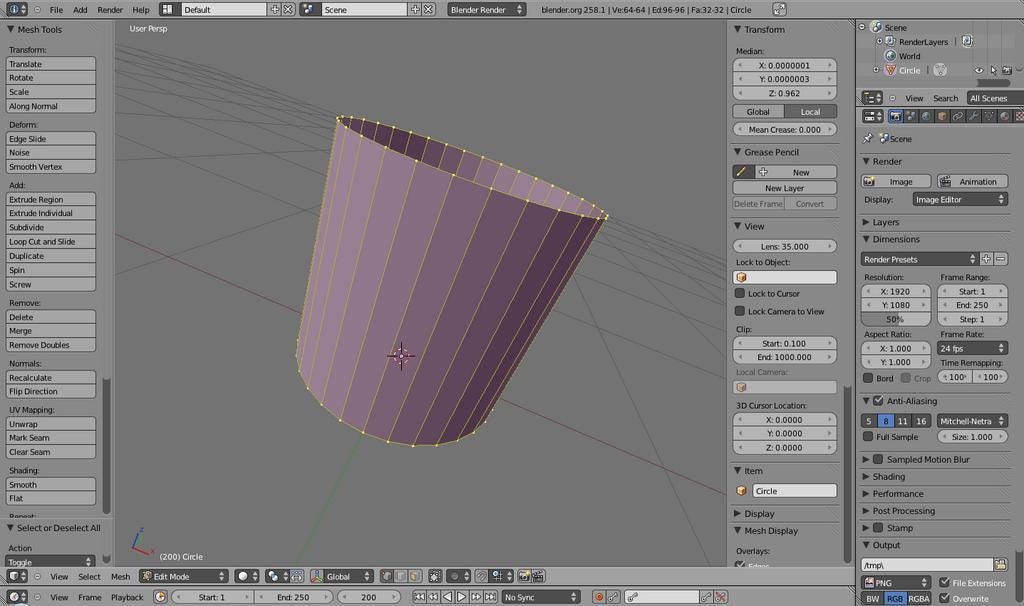Uncheck the File Extensions checkbox
Screen dimensions: 1024x606
pos(944,582)
